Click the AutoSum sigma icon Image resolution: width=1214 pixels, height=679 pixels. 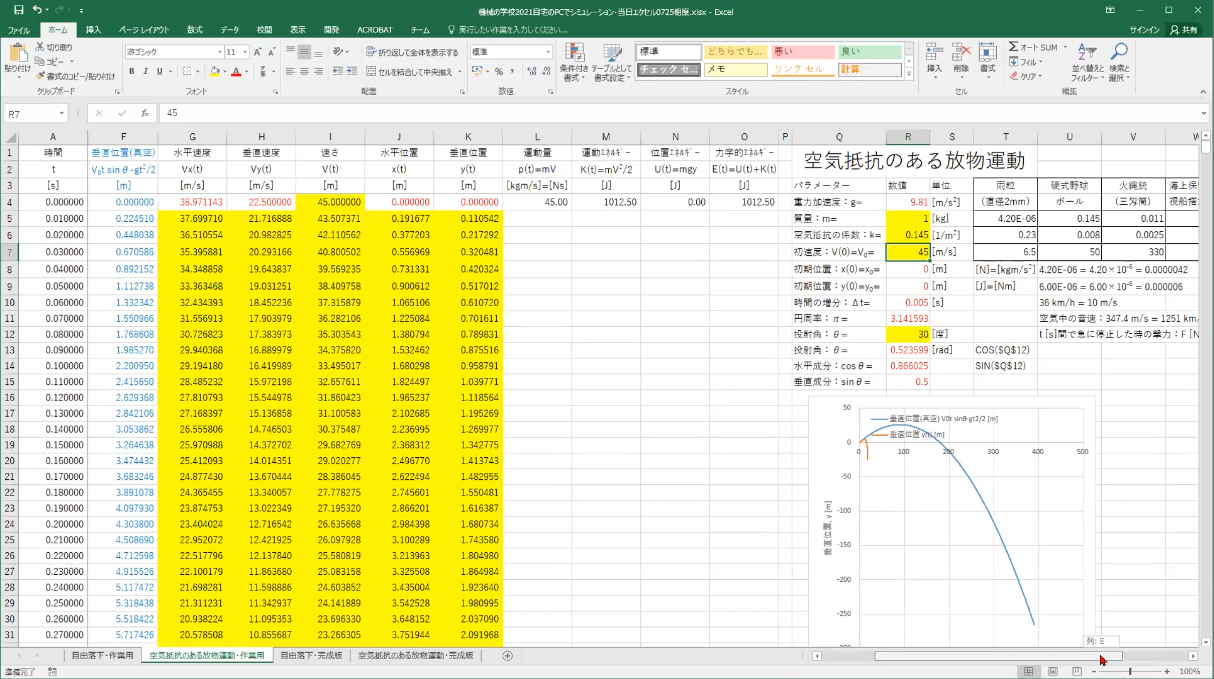(1013, 47)
